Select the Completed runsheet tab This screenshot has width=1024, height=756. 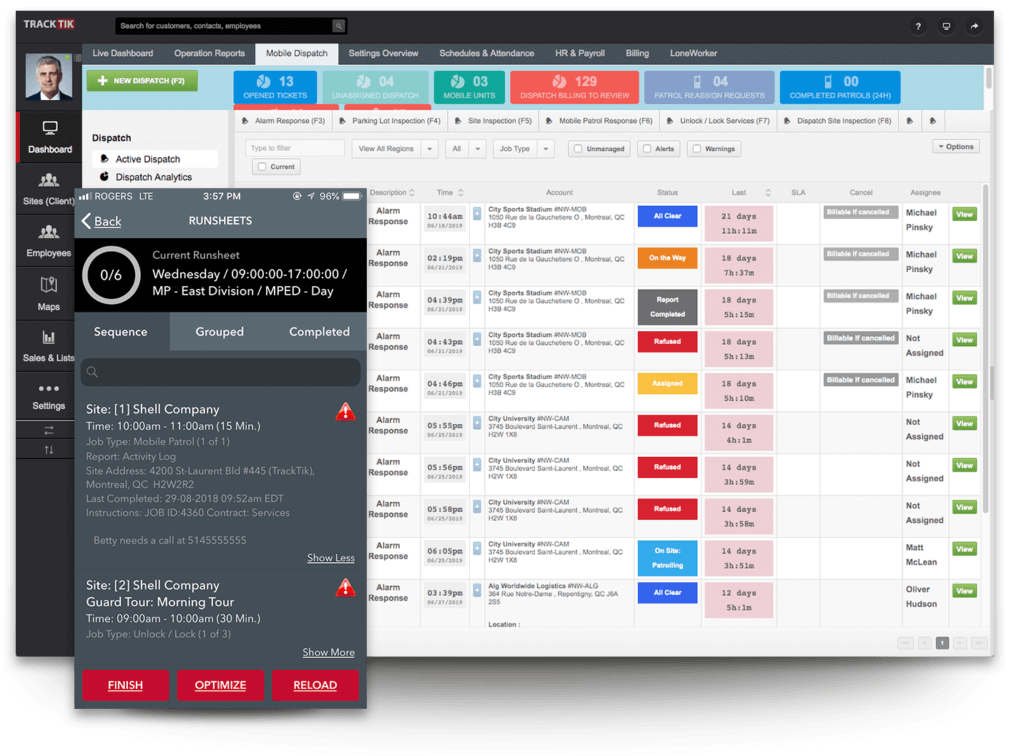pos(319,332)
